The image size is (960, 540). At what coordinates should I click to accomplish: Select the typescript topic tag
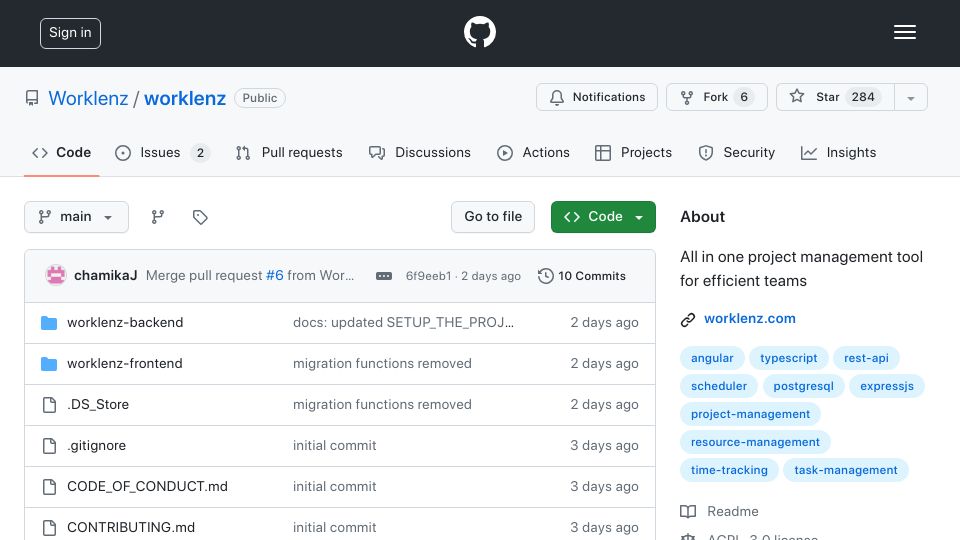(x=789, y=358)
